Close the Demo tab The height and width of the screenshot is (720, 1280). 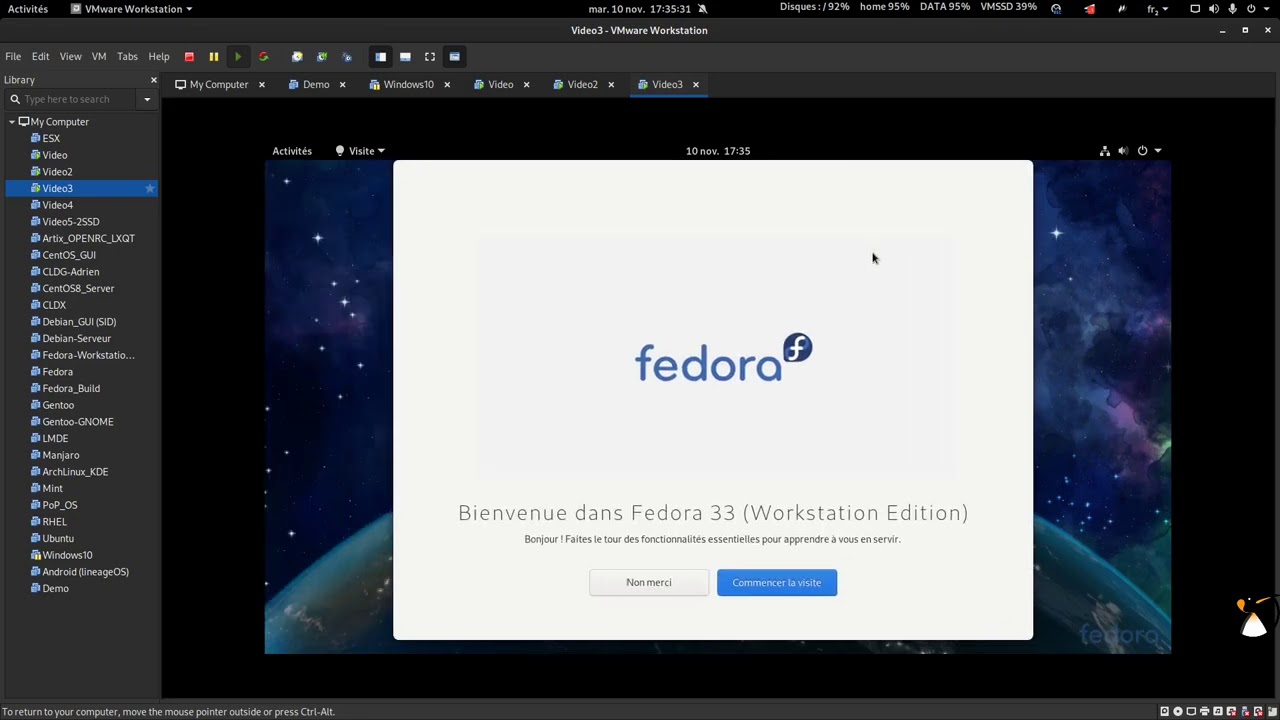[x=342, y=85]
